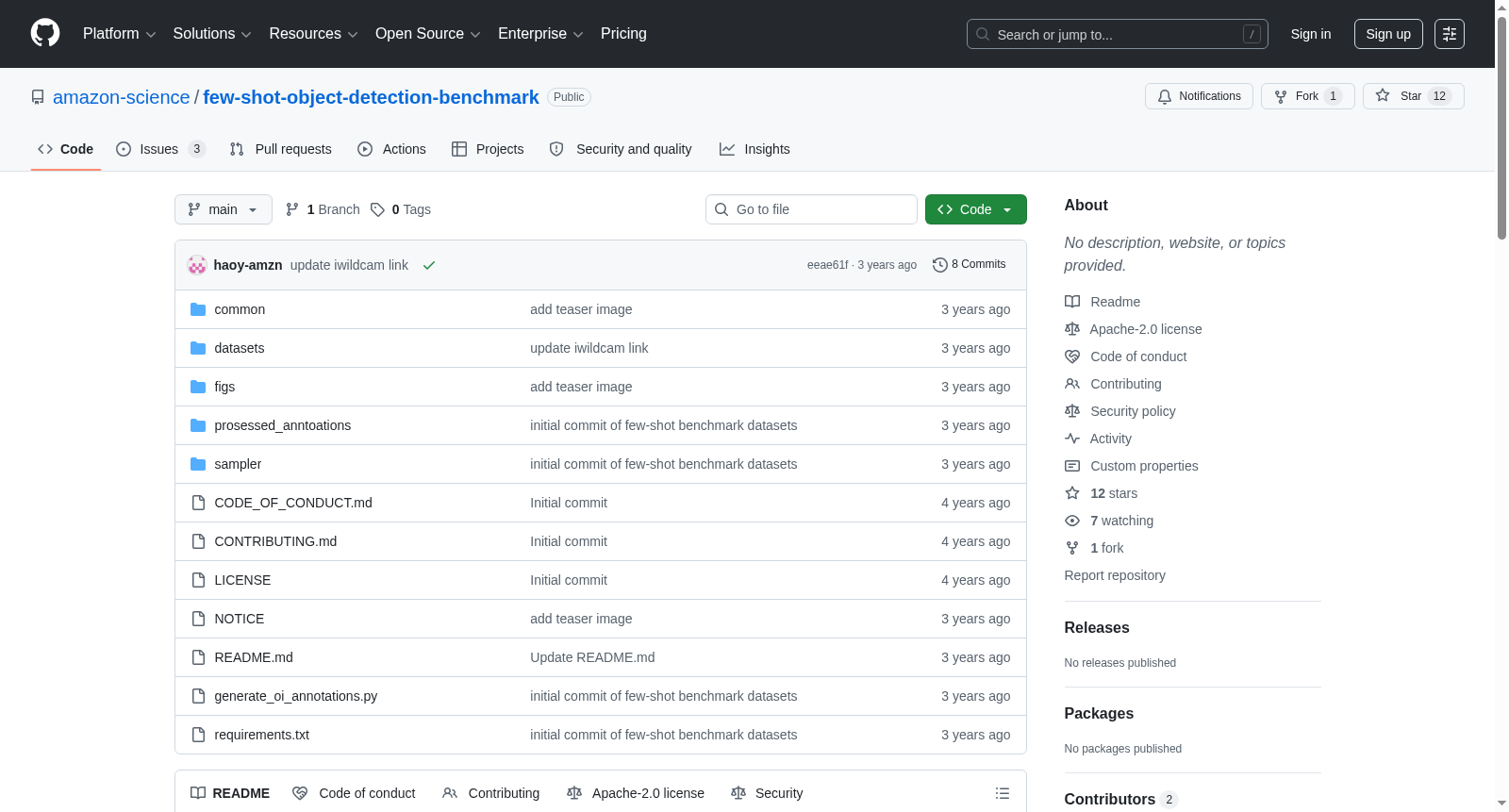Open the 8 Commits history

click(969, 265)
